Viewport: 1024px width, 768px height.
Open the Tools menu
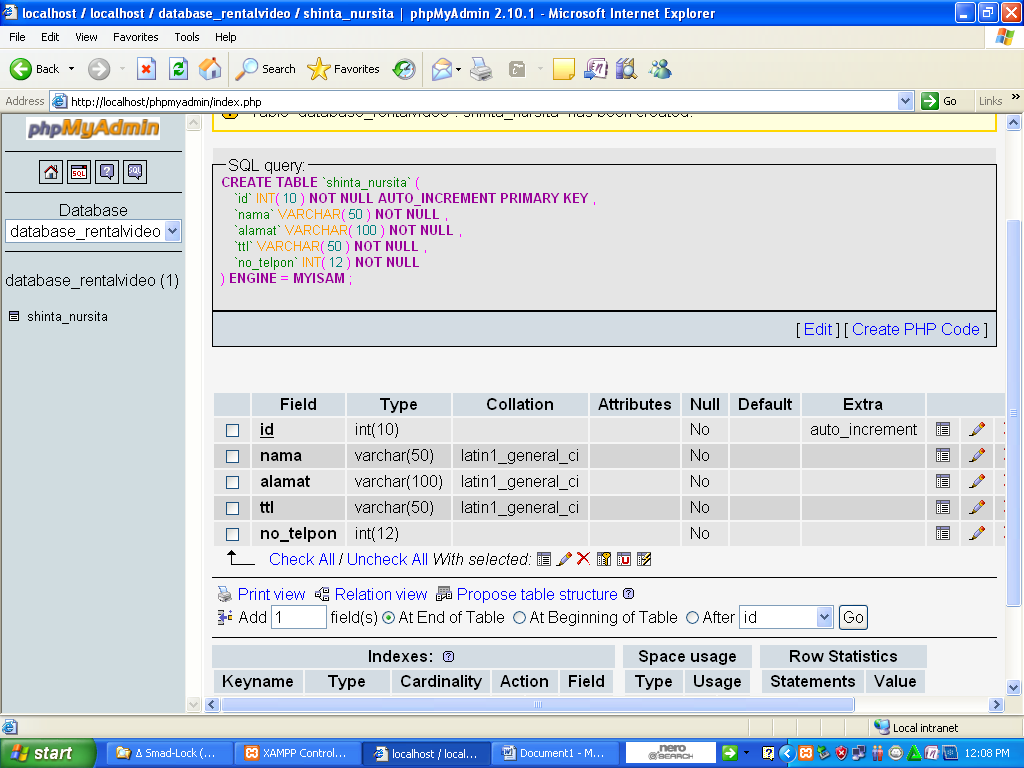tap(187, 37)
